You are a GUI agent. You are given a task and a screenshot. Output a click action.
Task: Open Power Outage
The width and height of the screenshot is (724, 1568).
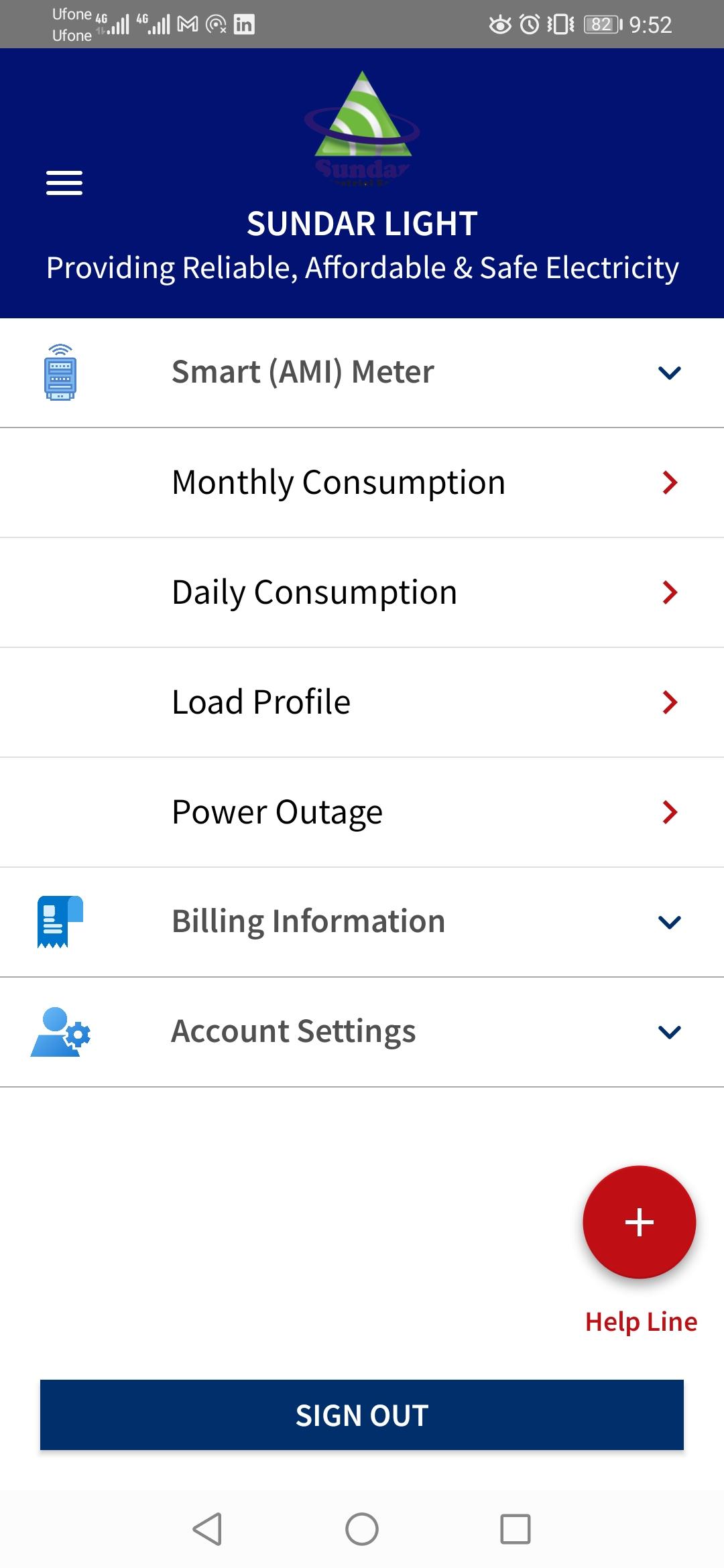point(362,812)
